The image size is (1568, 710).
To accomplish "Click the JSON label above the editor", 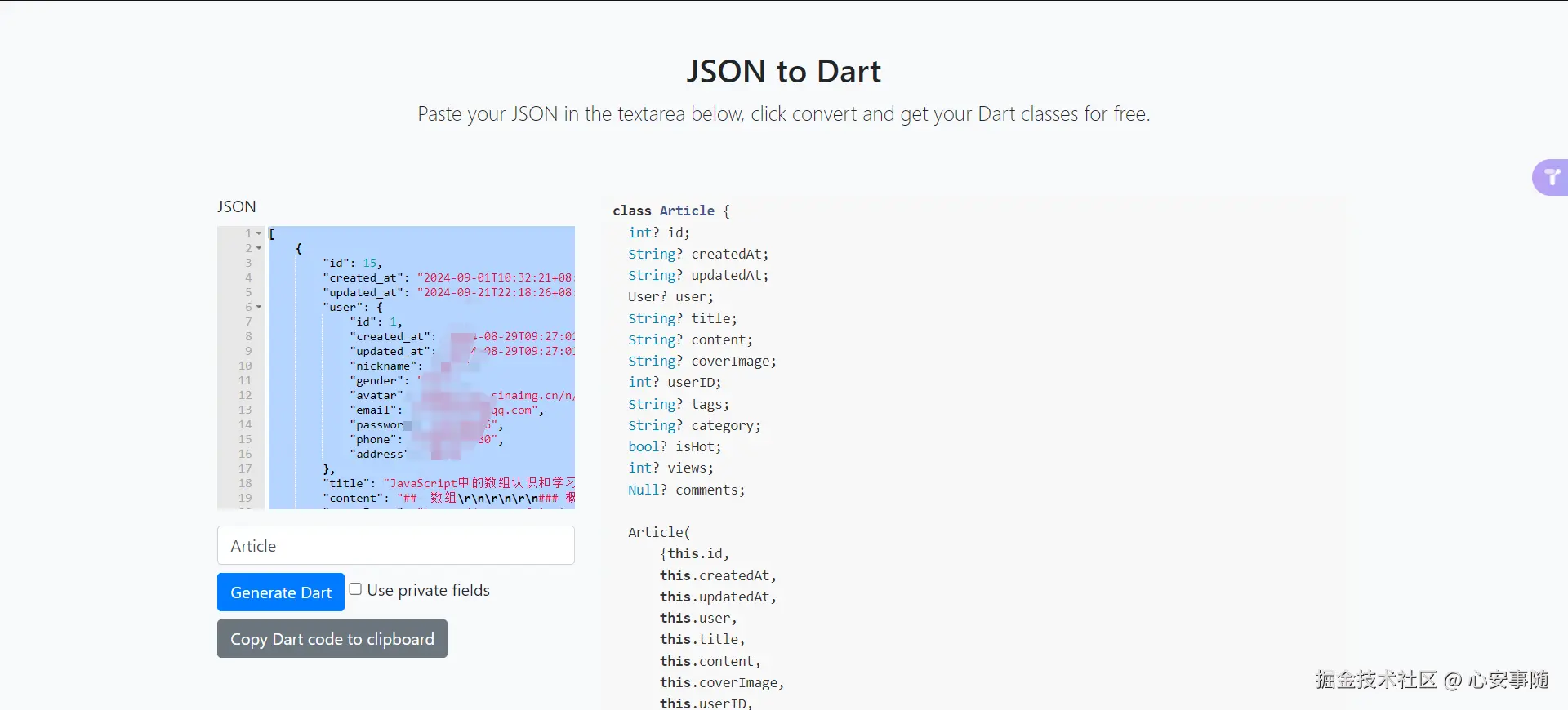I will 237,206.
